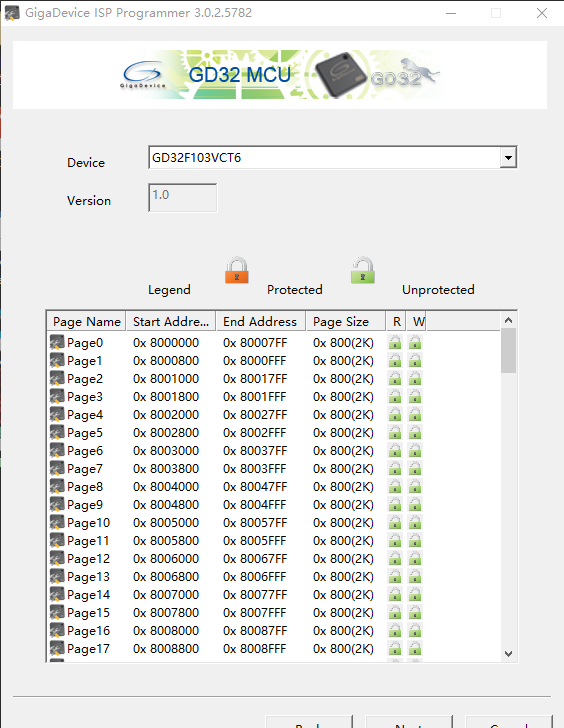
Task: Toggle the write lock for Page0
Action: point(415,342)
